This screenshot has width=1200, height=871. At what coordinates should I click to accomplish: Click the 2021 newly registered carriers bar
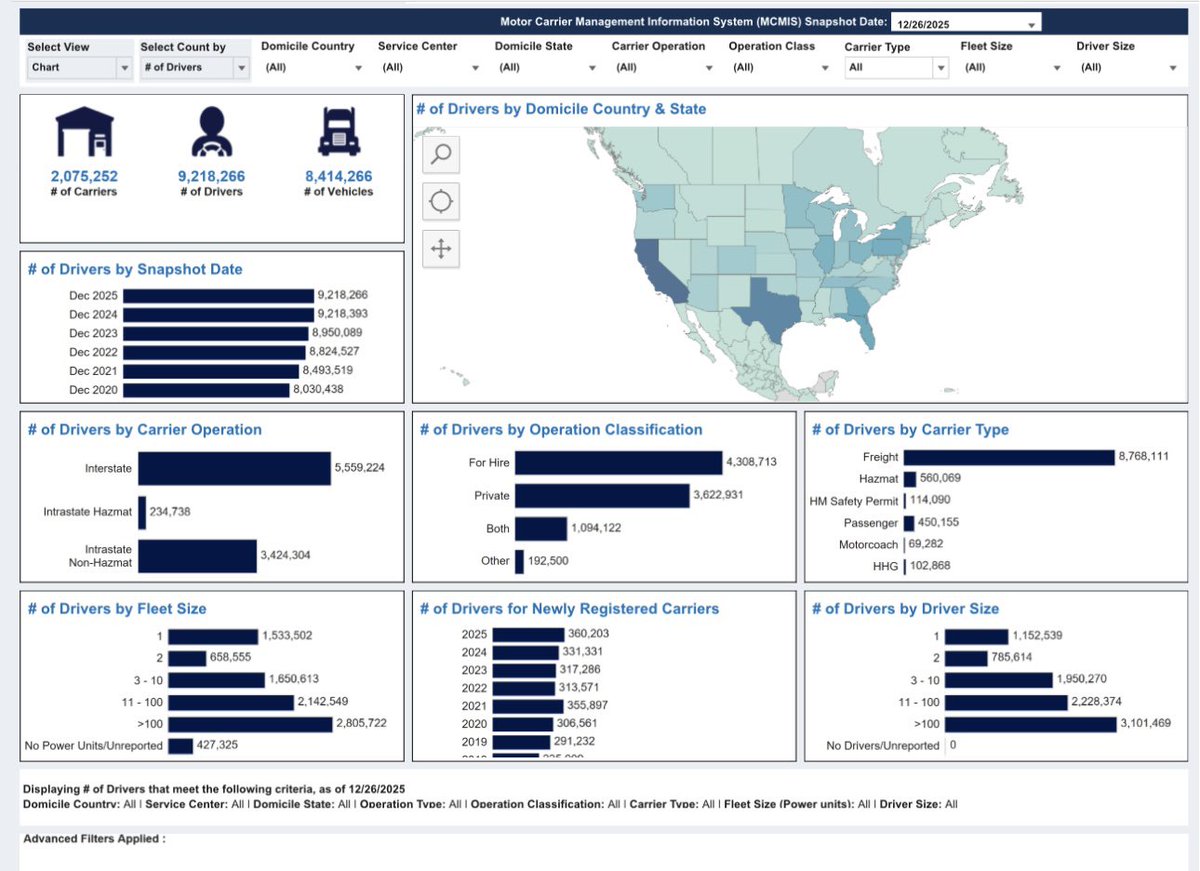point(528,706)
